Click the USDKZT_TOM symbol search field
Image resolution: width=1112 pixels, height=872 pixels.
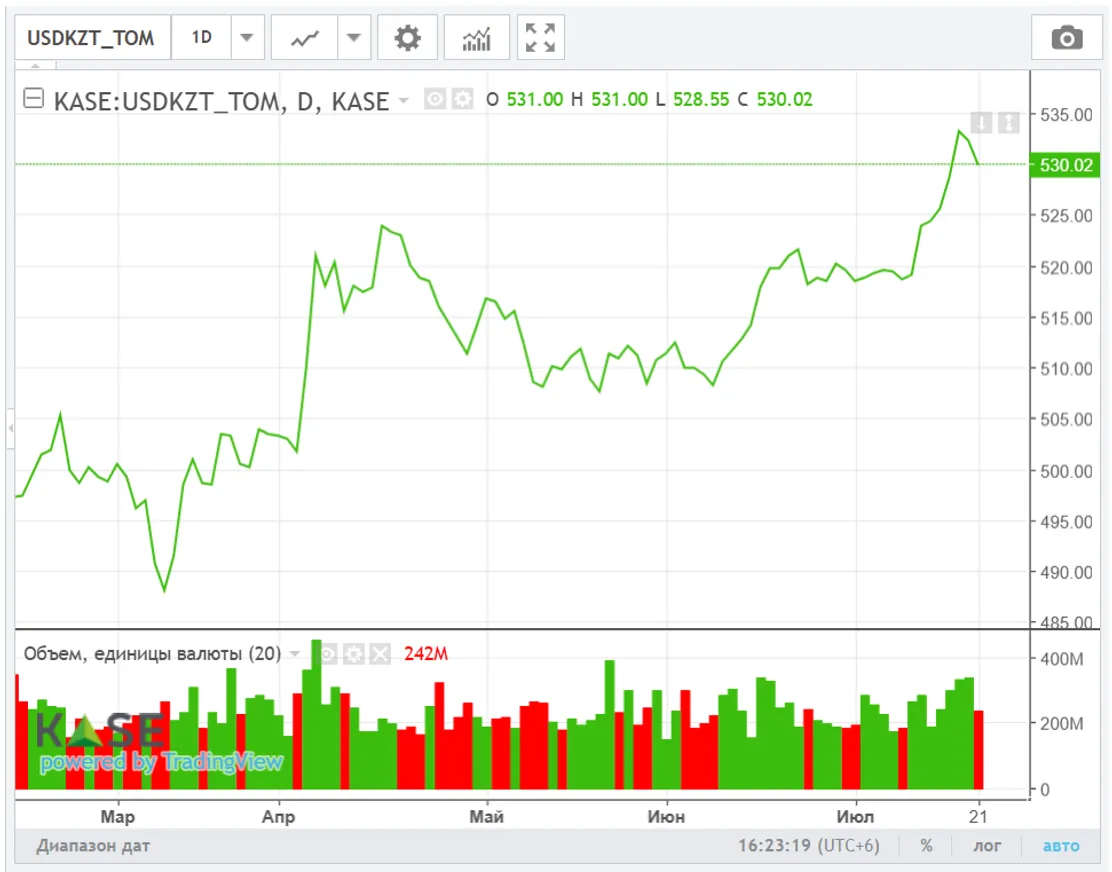tap(91, 38)
